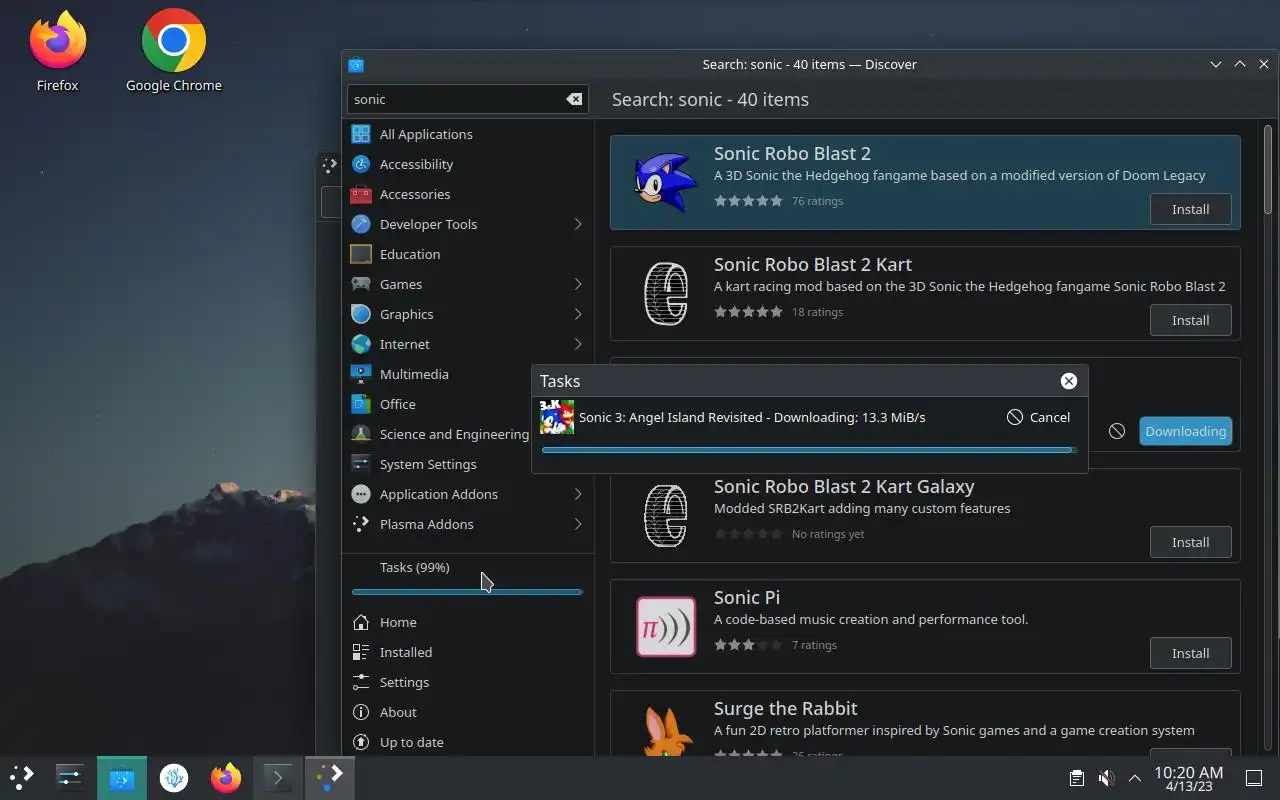This screenshot has height=800, width=1280.
Task: Select the Graphics category icon
Action: [x=361, y=314]
